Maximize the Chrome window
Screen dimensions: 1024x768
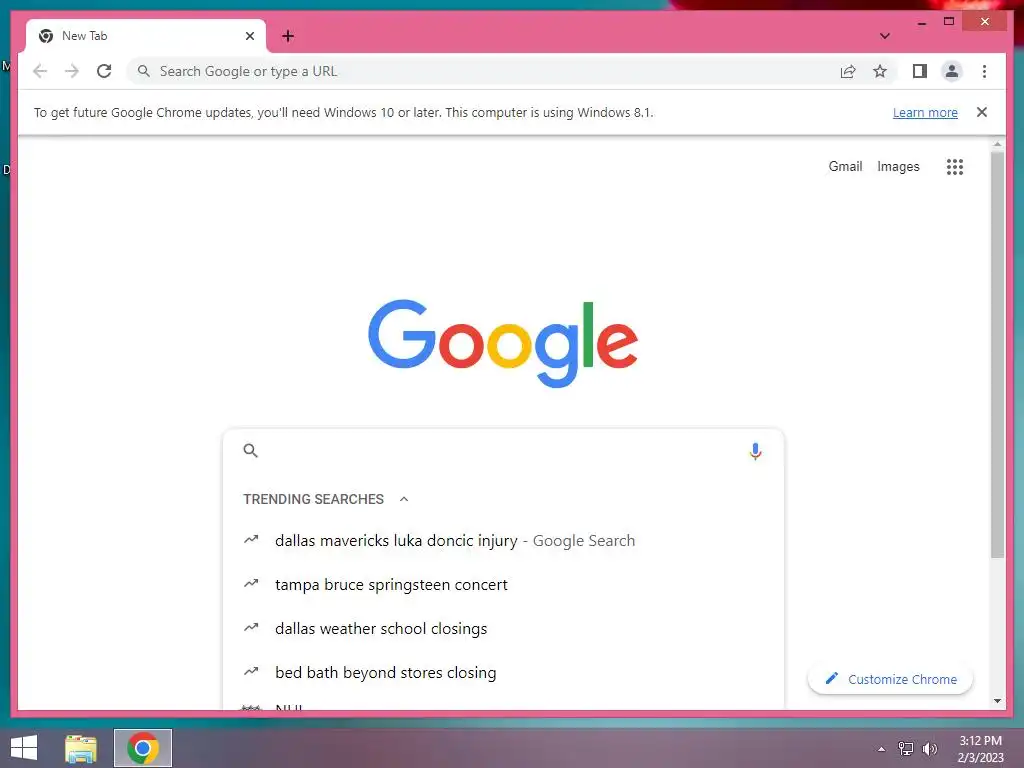pos(949,22)
